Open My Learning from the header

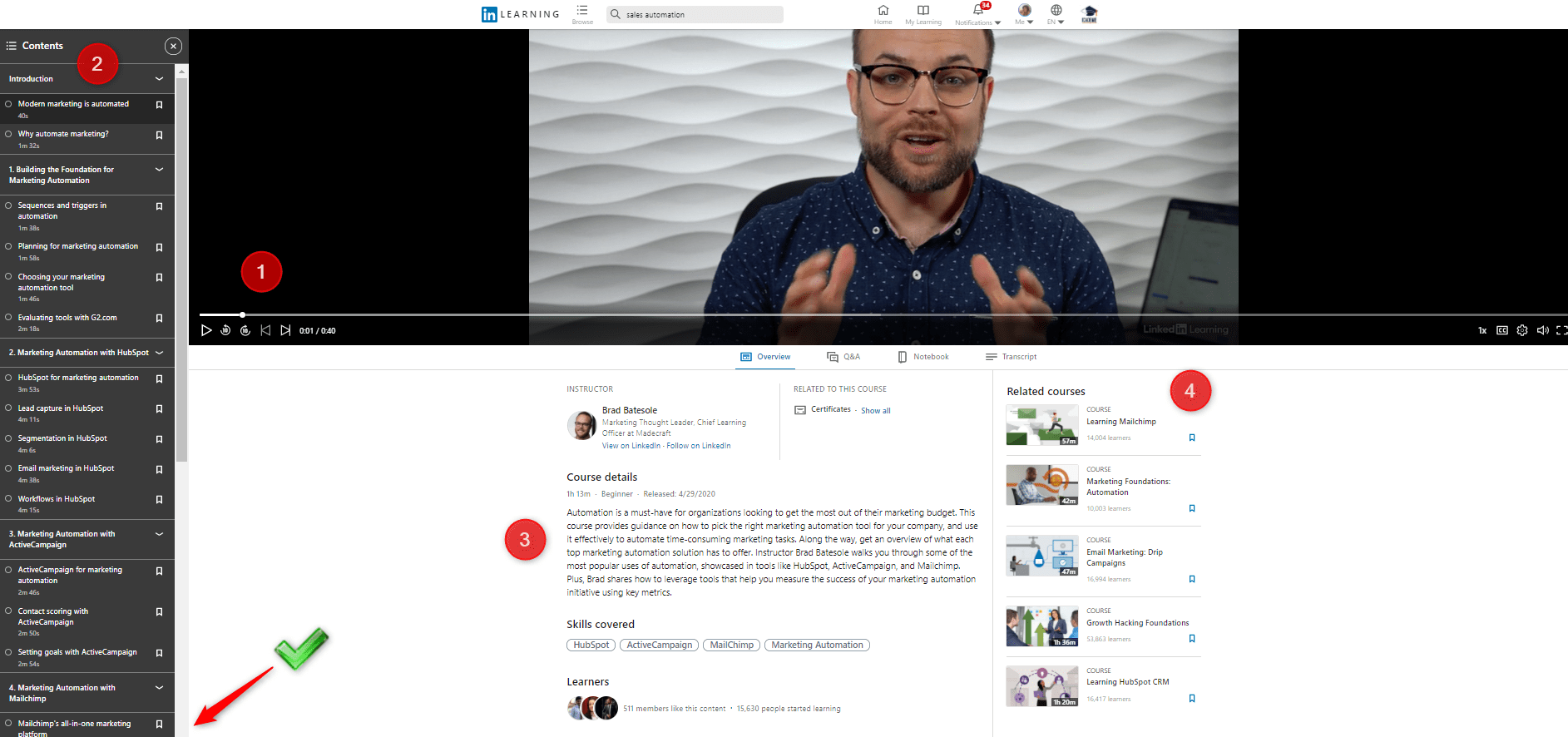(x=923, y=14)
